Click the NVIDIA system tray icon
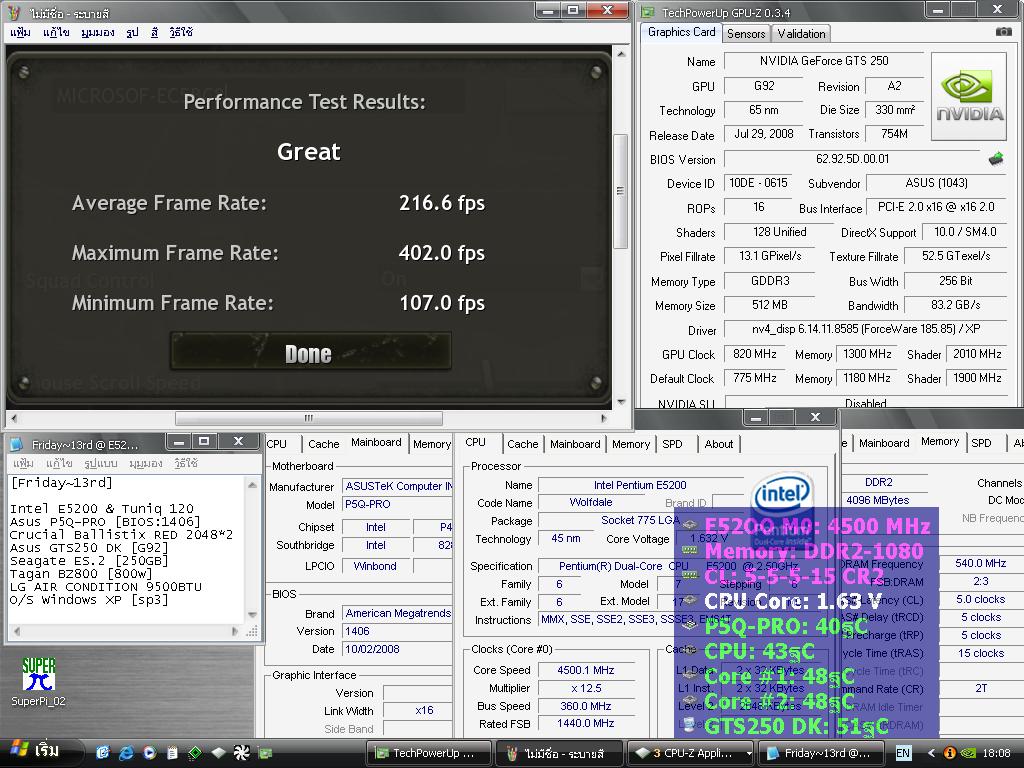 click(x=968, y=753)
